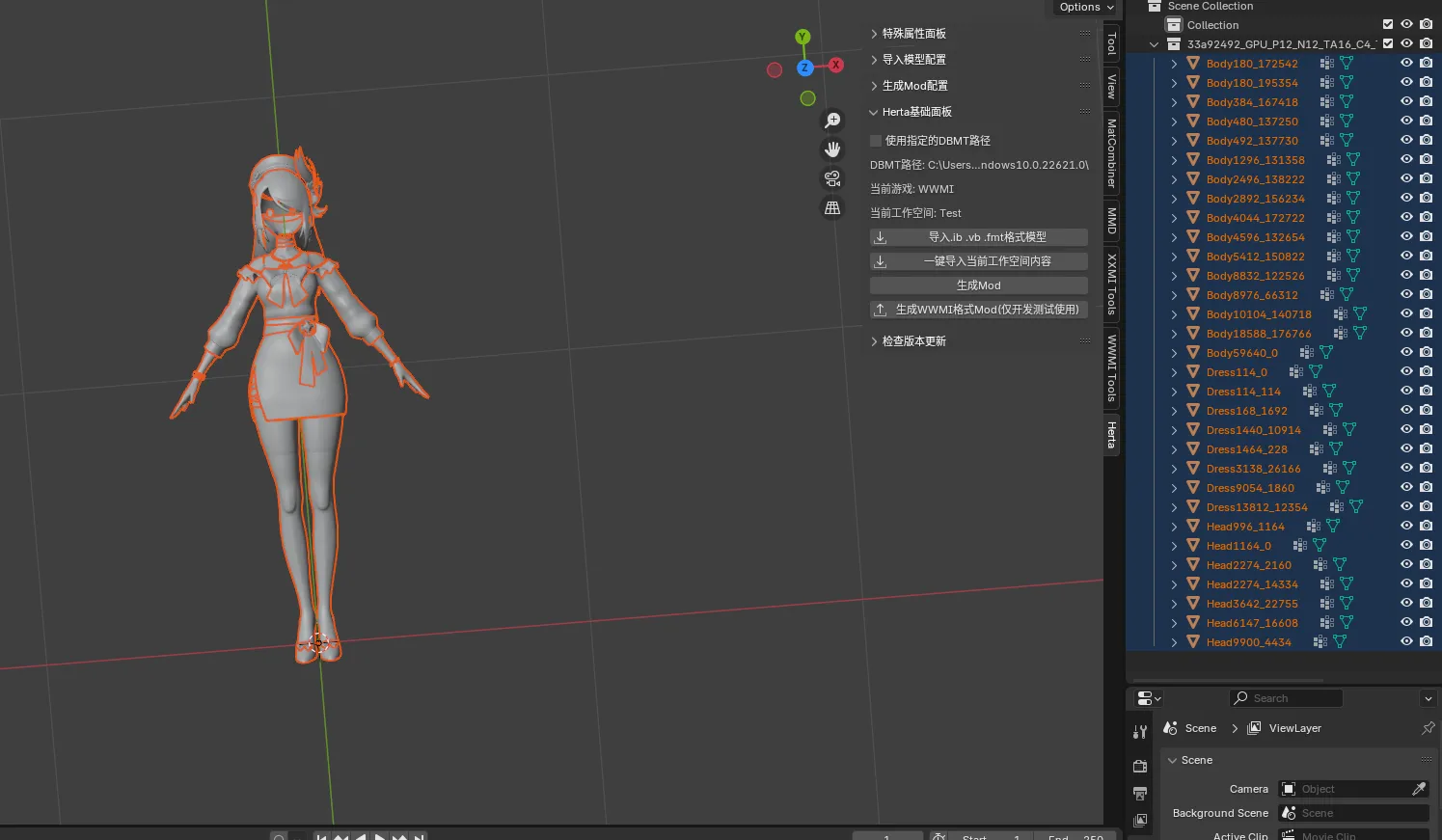Select the Dress9054_1860 row in outliner
Viewport: 1442px width, 840px height.
coord(1283,487)
